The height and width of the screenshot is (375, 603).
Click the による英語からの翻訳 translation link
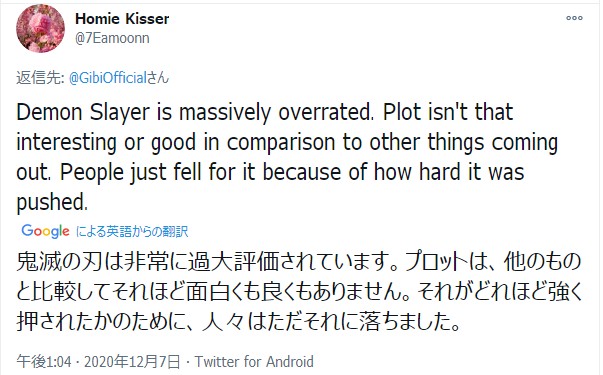[132, 232]
